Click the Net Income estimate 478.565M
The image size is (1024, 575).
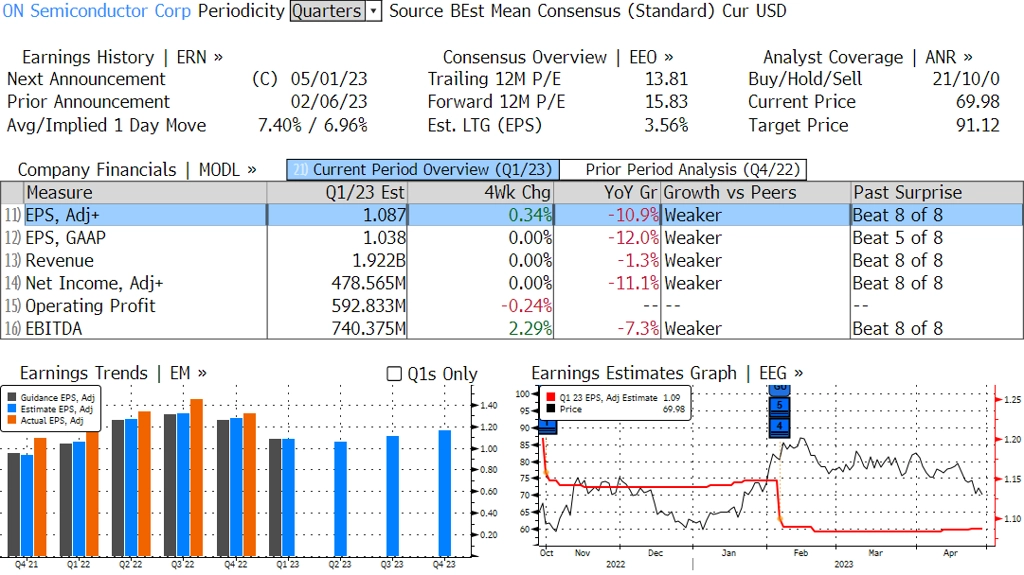click(x=369, y=284)
